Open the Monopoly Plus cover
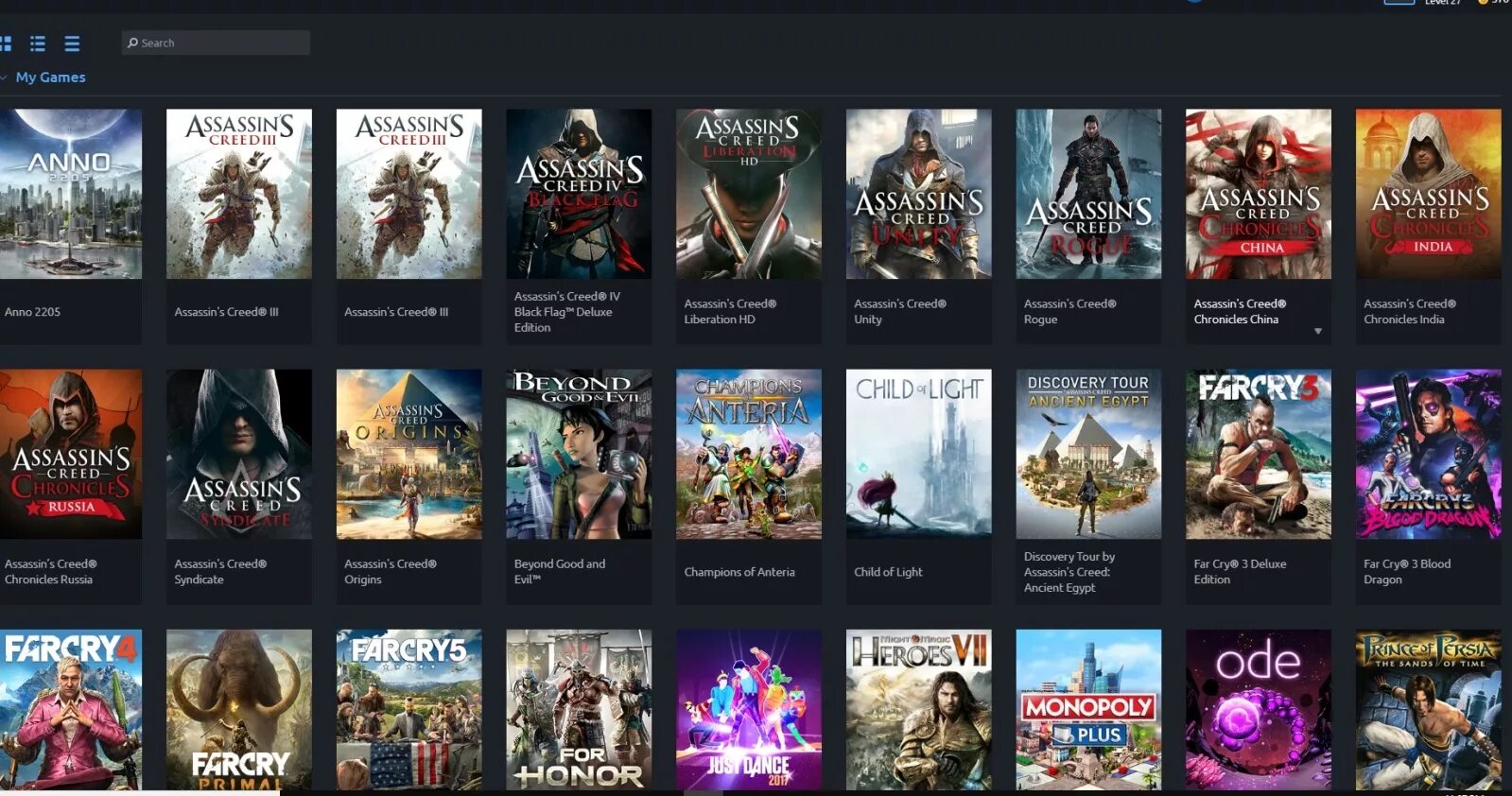This screenshot has width=1512, height=796. [x=1088, y=710]
